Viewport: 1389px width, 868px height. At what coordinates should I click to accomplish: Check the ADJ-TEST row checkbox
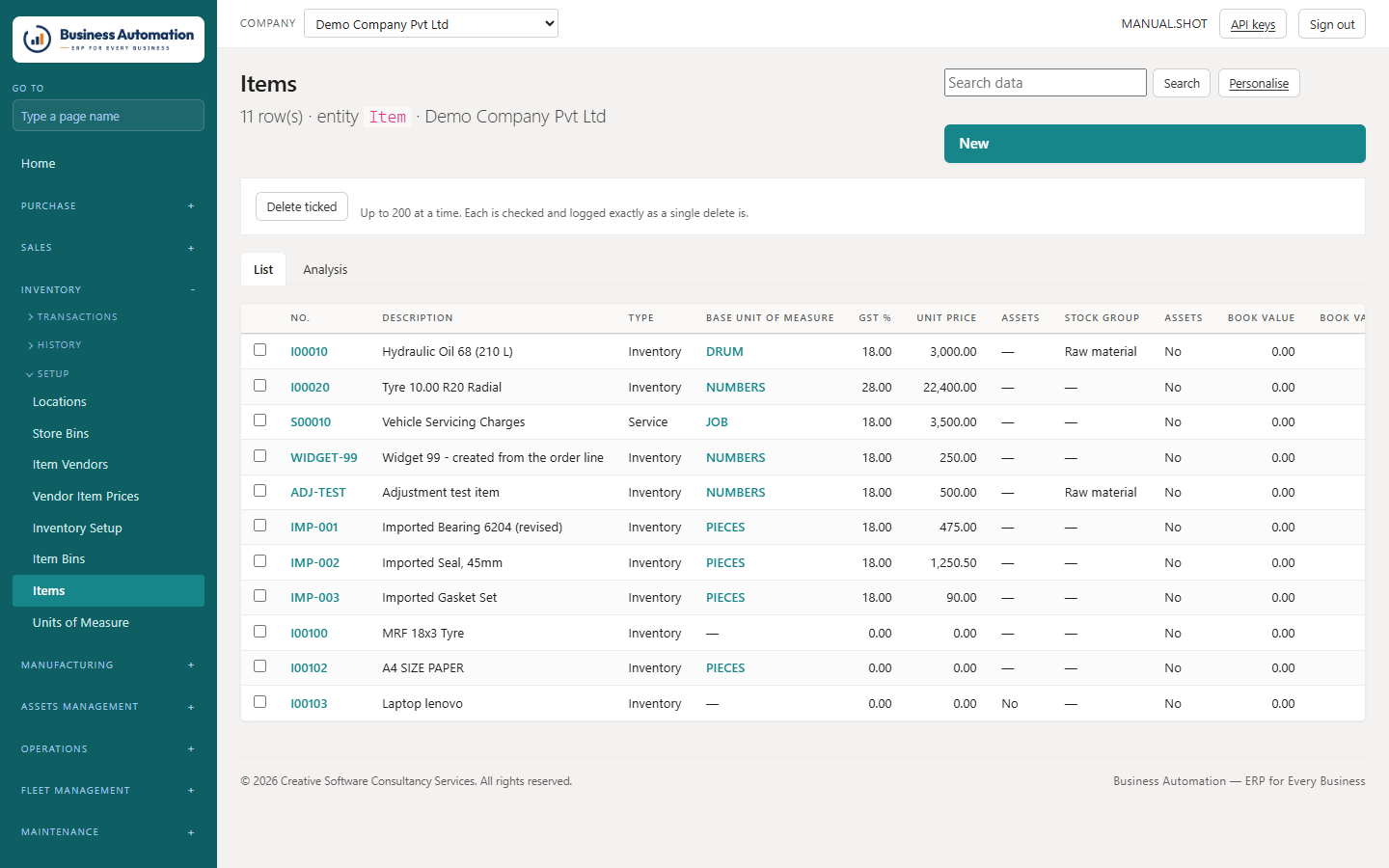(259, 490)
